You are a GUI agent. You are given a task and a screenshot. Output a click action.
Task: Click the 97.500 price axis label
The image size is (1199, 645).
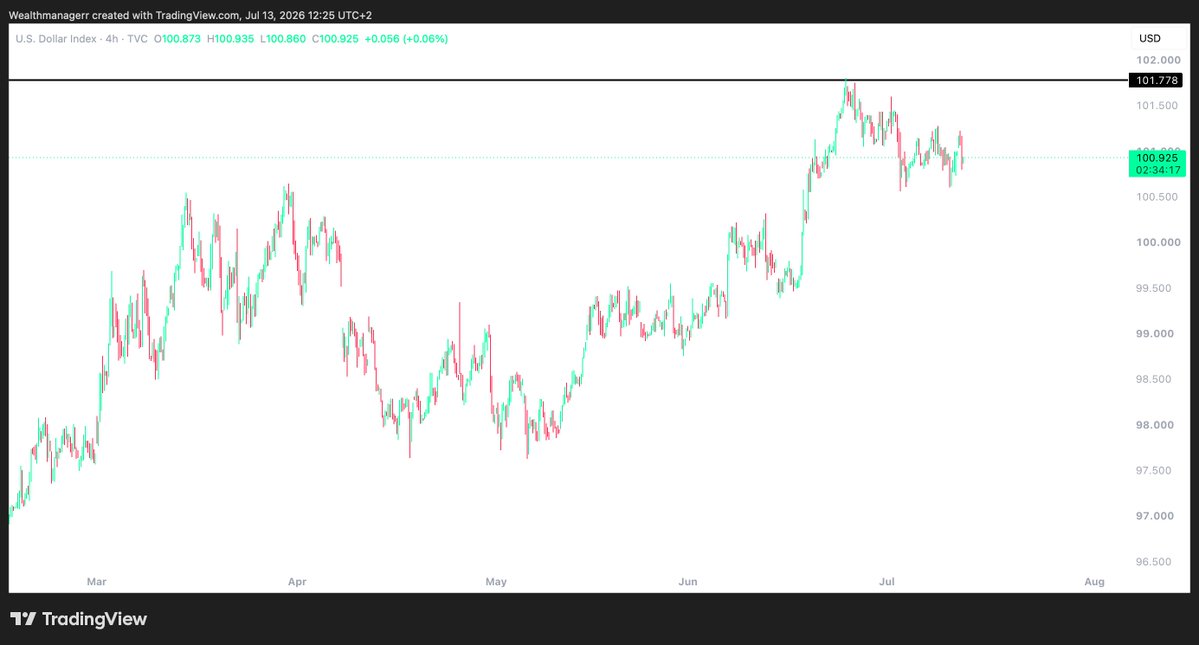pyautogui.click(x=1154, y=470)
